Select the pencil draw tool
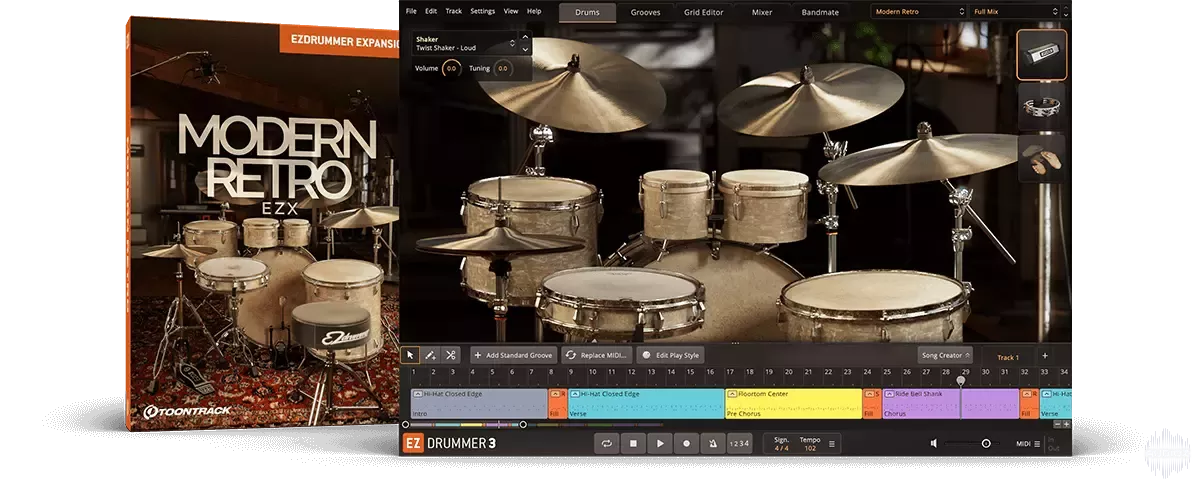1200x488 pixels. pos(430,355)
